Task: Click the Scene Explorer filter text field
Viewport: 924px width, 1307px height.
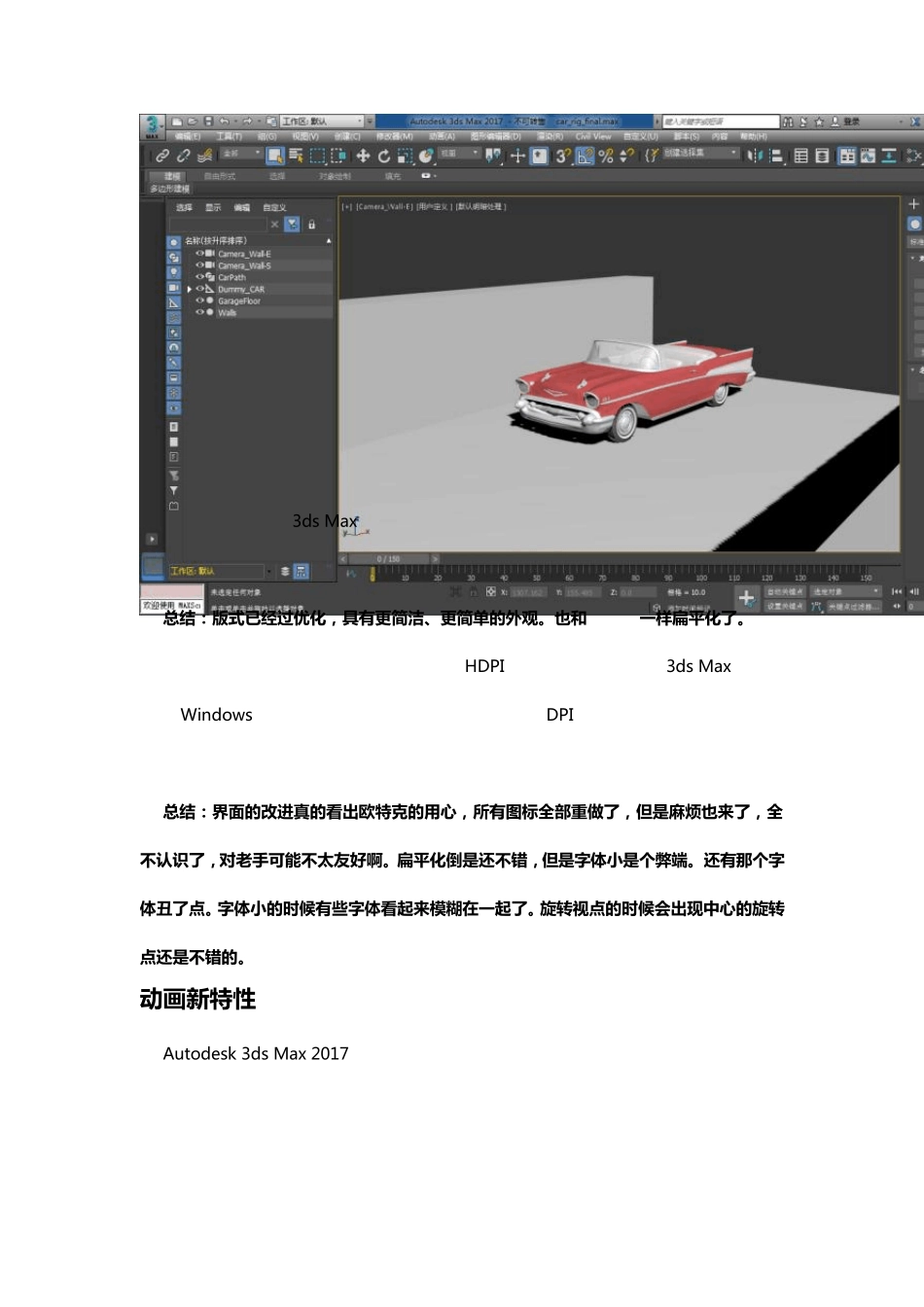Action: [219, 224]
